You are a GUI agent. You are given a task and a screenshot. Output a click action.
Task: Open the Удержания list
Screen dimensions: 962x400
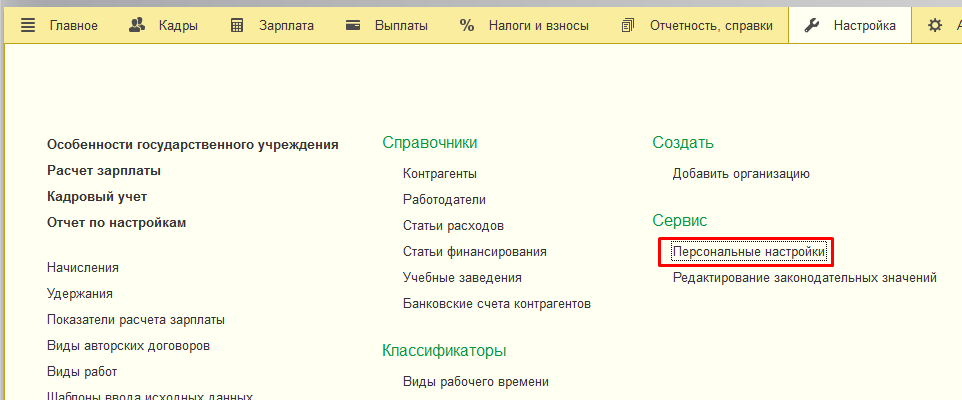pyautogui.click(x=80, y=294)
